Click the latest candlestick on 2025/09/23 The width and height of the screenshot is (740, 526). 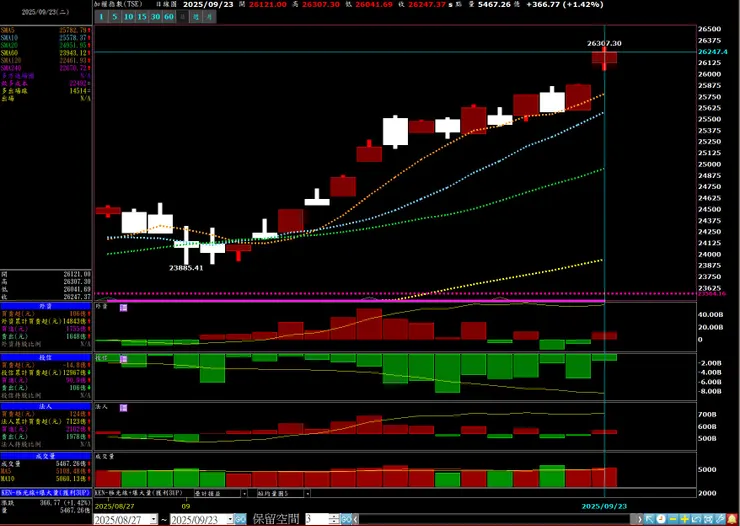604,58
